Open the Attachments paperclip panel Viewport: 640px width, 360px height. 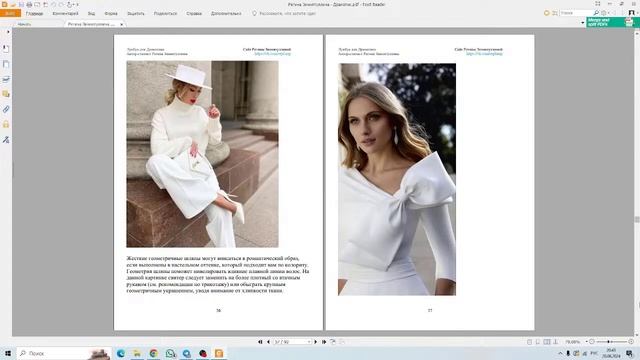pos(6,109)
